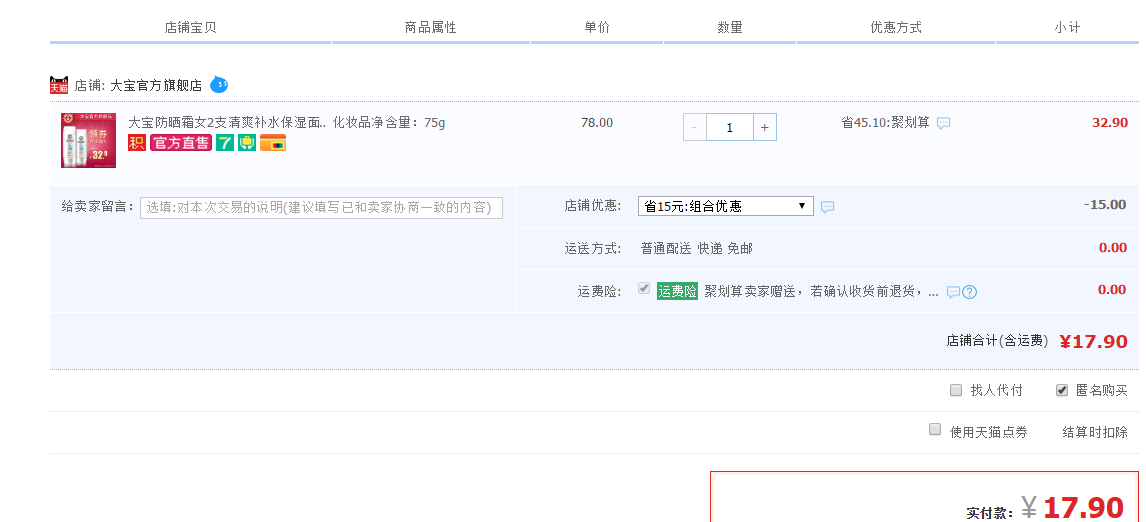
Task: Click the quantity input field
Action: coord(729,127)
